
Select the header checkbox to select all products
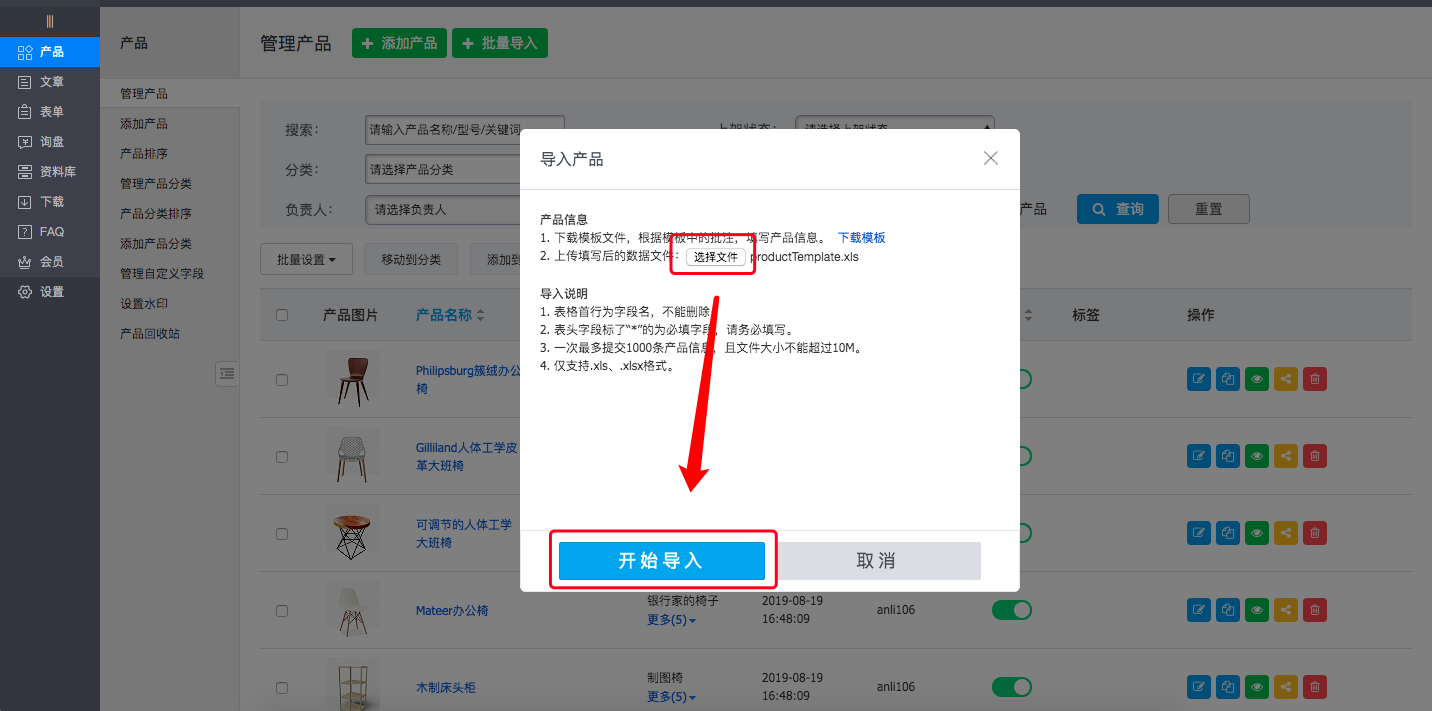(x=281, y=314)
